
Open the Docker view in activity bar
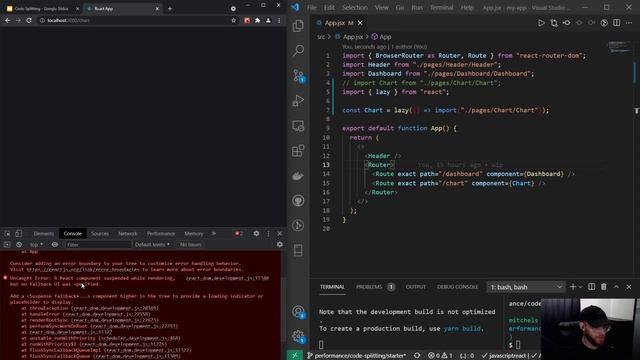(x=298, y=176)
